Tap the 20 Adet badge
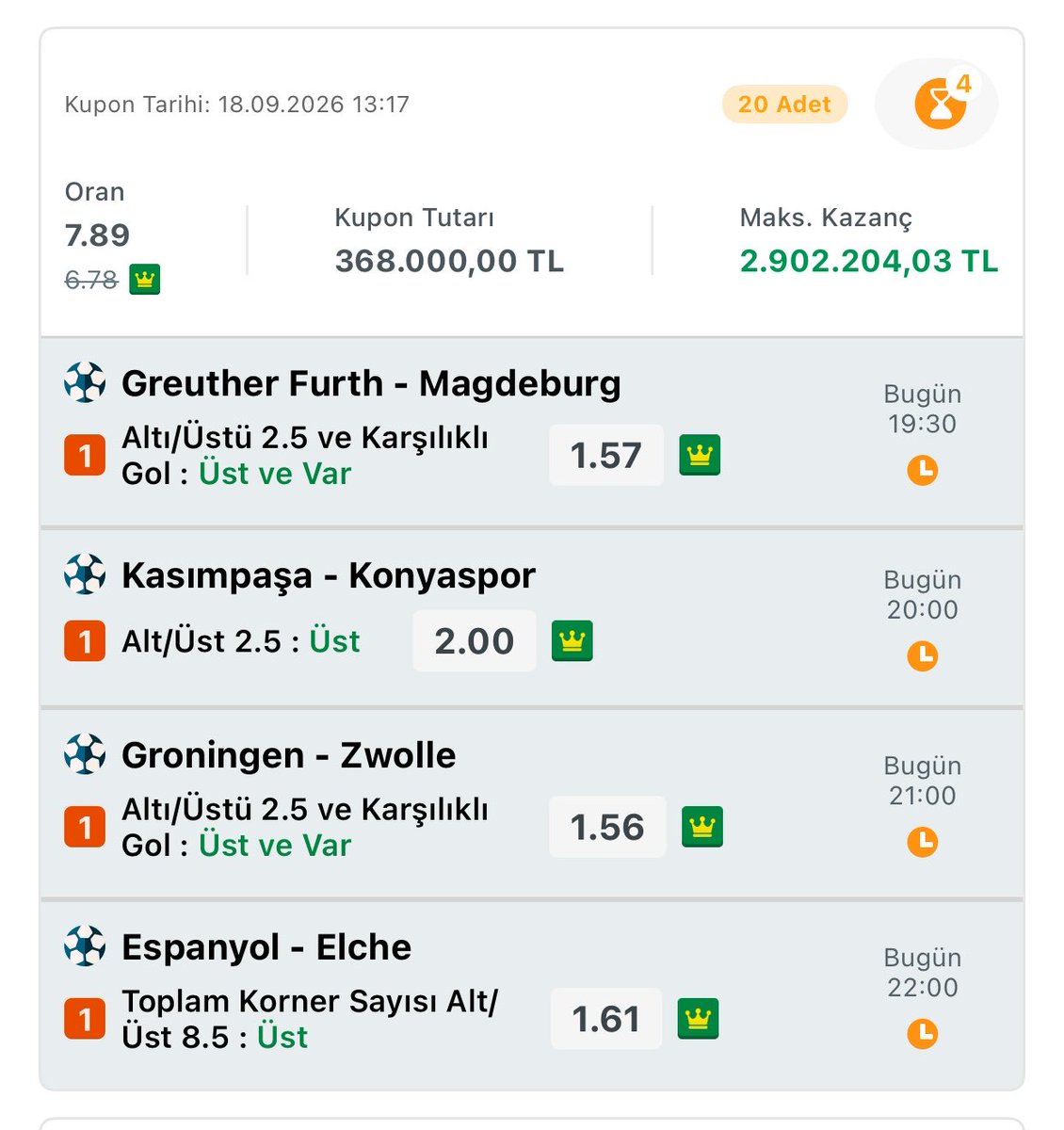The height and width of the screenshot is (1130, 1064). tap(784, 105)
